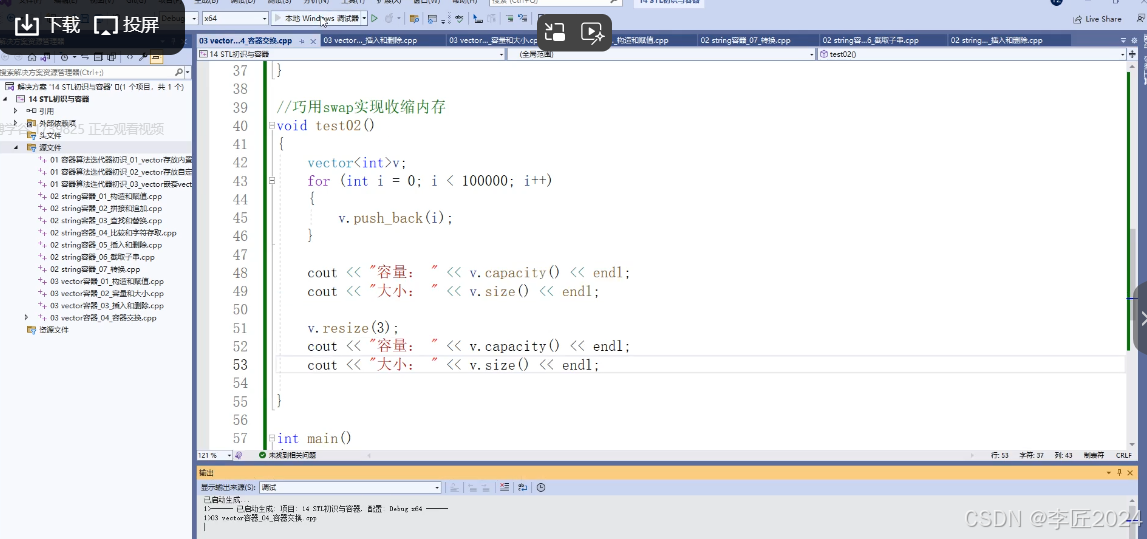Viewport: 1147px width, 539px height.
Task: Click v.push_back(i) on line 45
Action: point(396,217)
